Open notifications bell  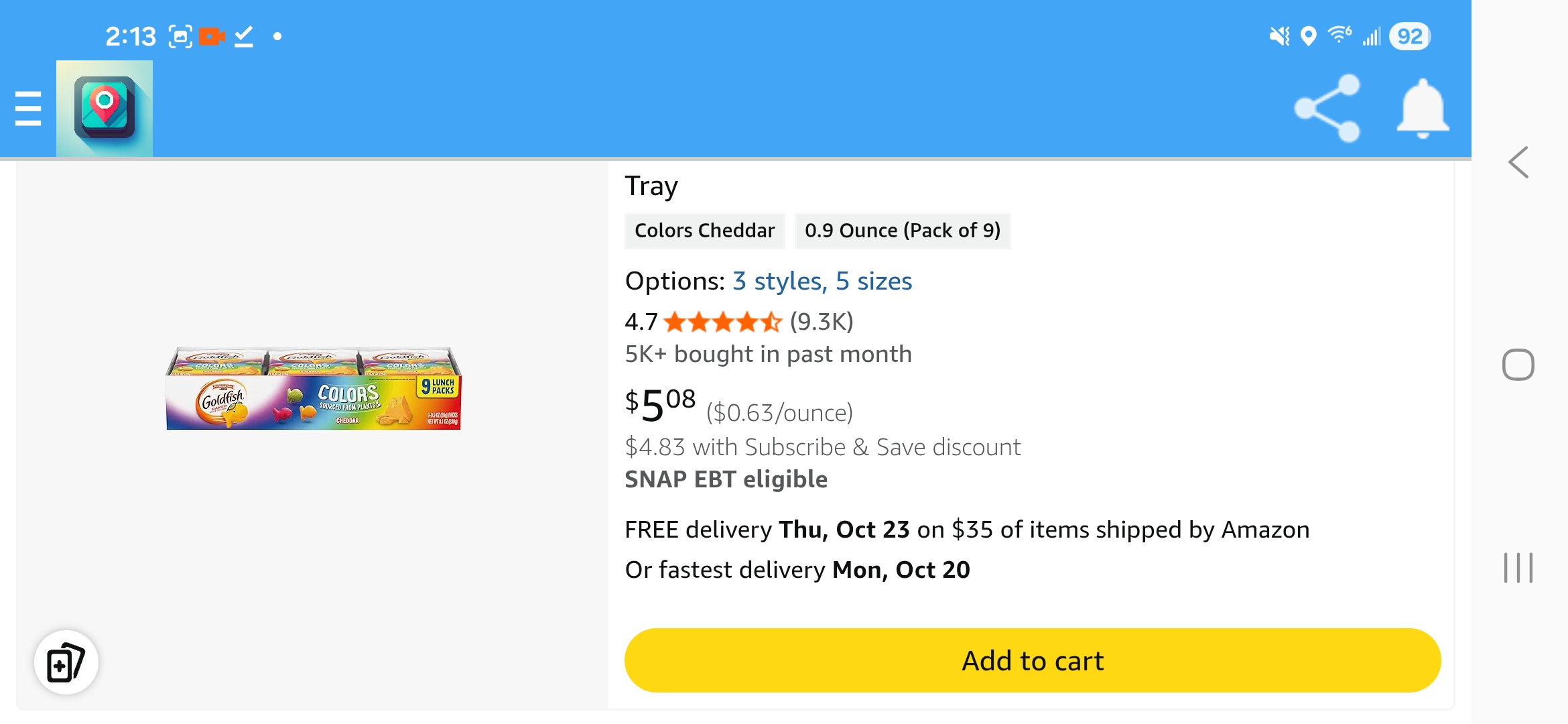pyautogui.click(x=1423, y=109)
